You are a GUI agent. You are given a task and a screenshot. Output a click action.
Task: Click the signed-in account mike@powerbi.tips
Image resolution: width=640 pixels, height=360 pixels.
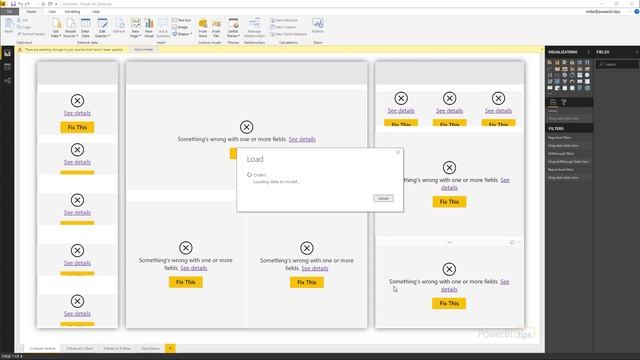point(603,12)
